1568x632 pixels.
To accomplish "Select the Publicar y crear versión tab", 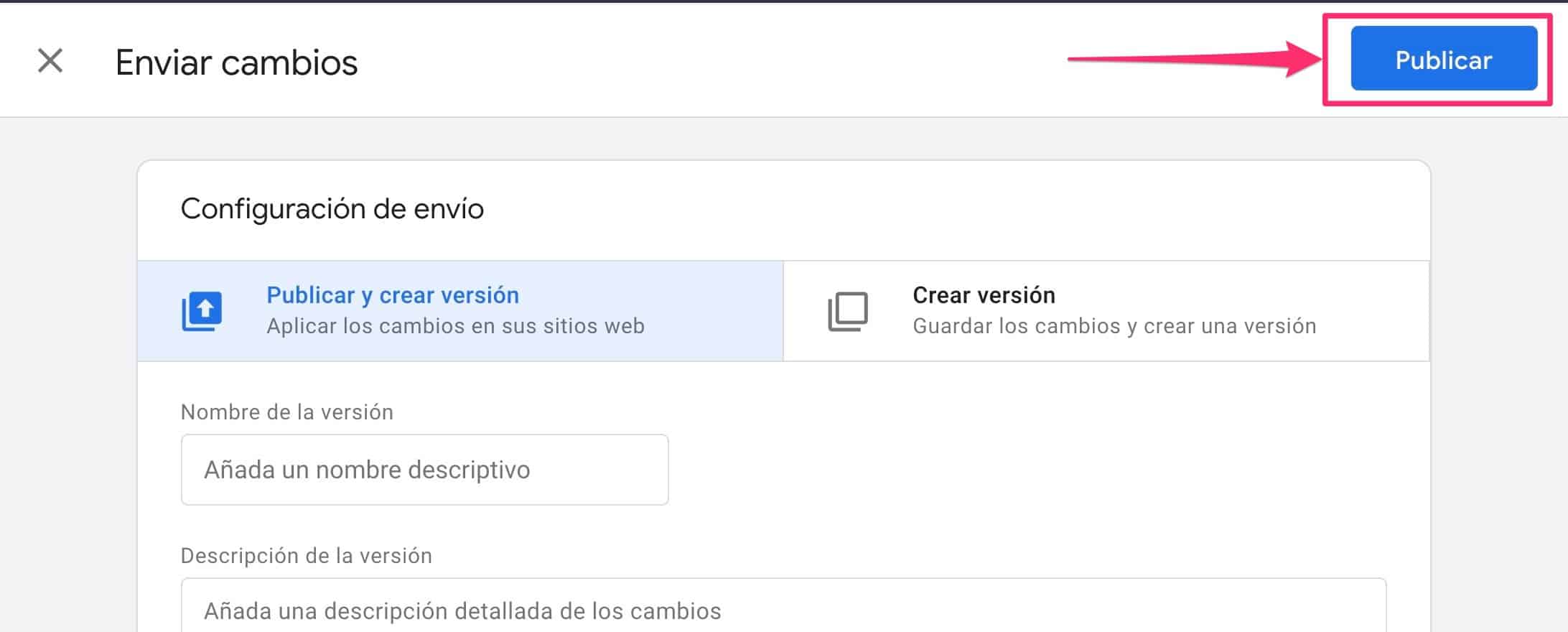I will 460,311.
